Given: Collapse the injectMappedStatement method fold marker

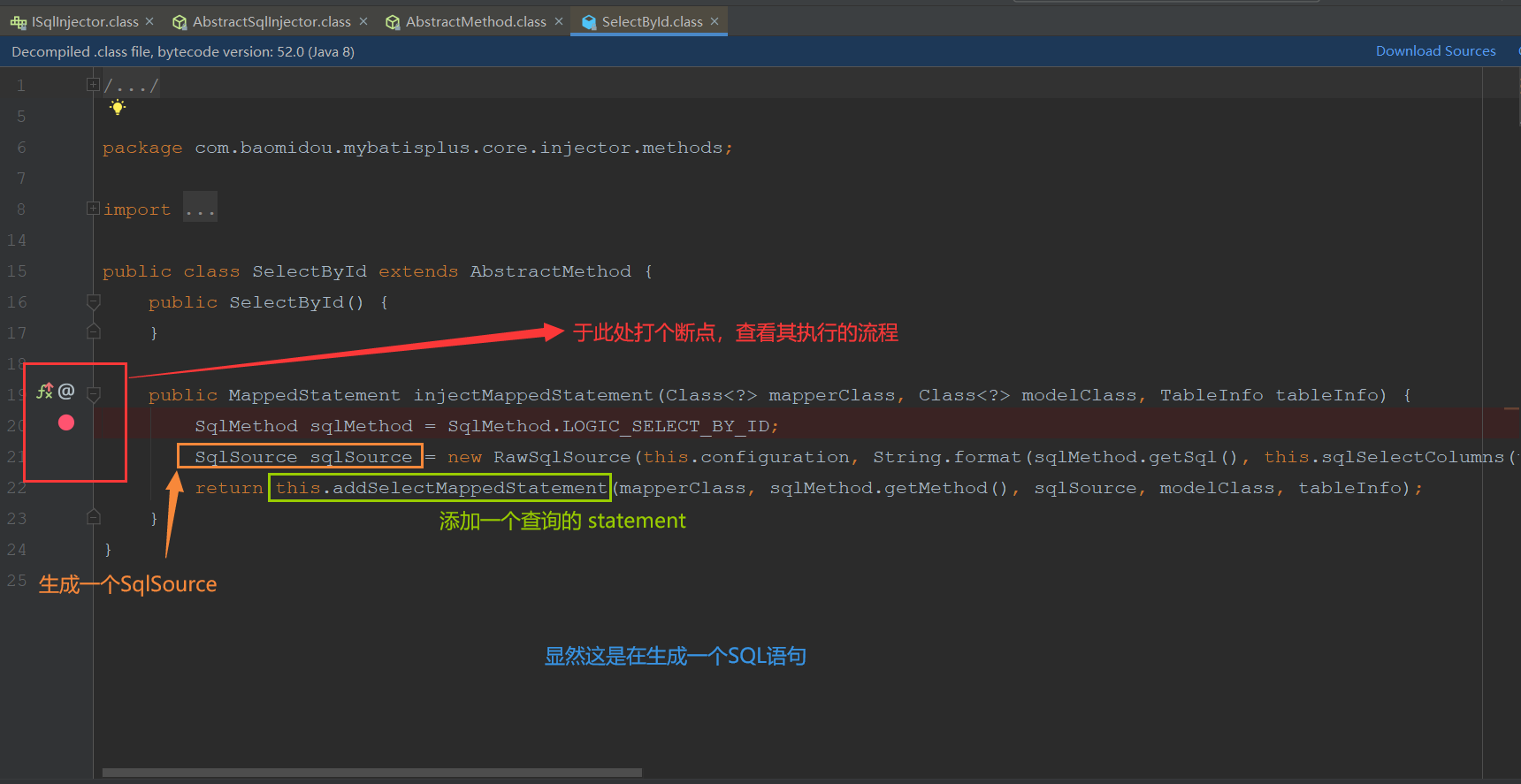Looking at the screenshot, I should tap(93, 394).
